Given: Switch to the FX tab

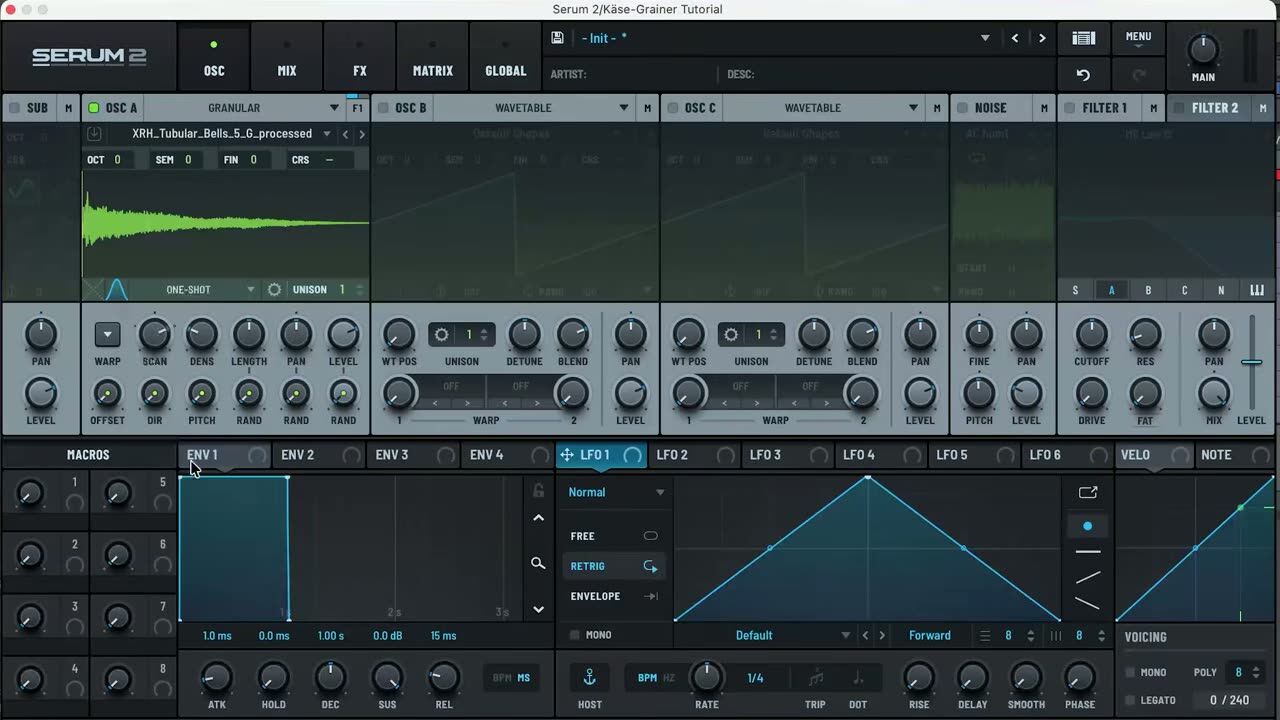Looking at the screenshot, I should [x=360, y=58].
